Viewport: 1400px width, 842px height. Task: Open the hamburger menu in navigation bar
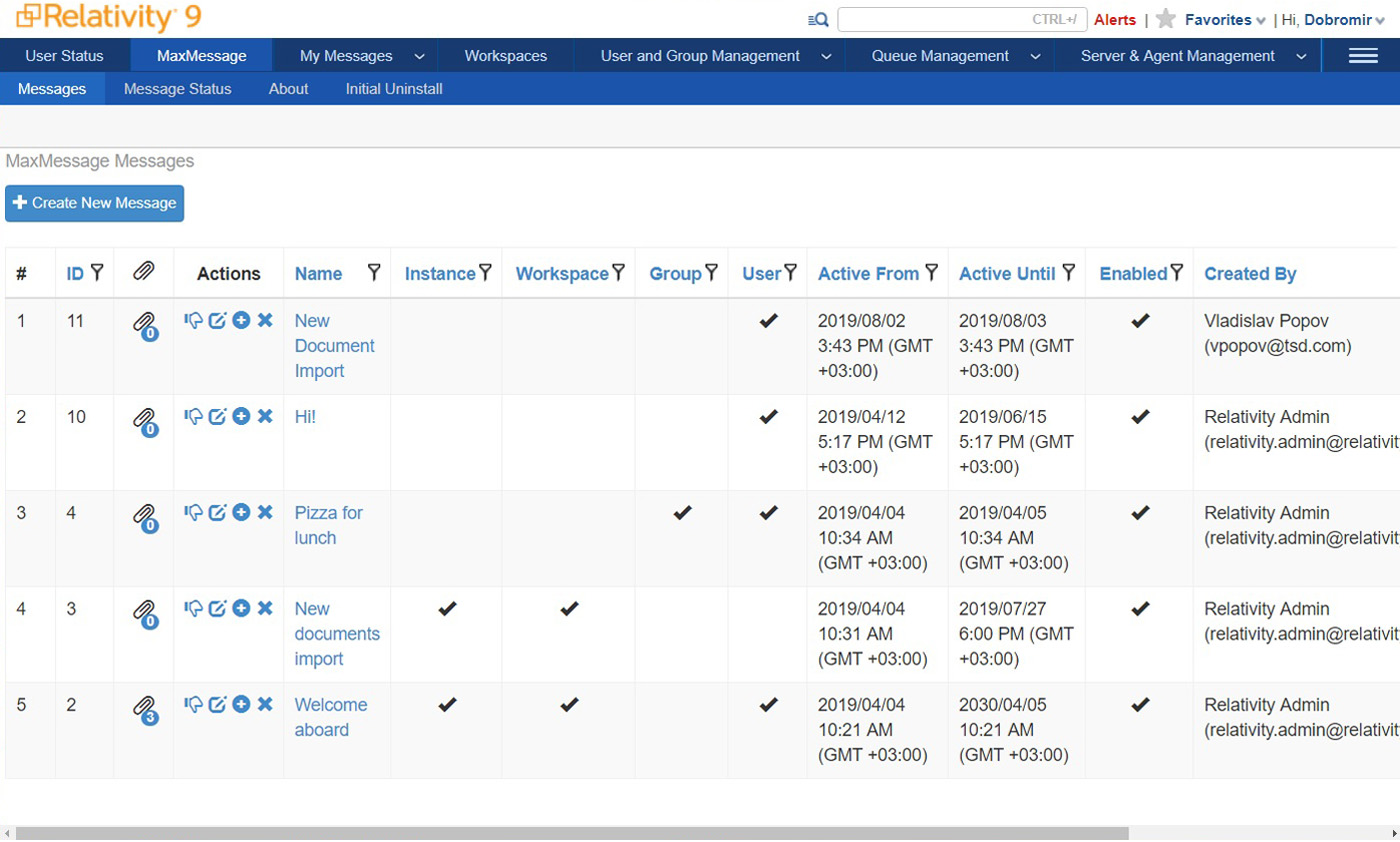point(1363,56)
